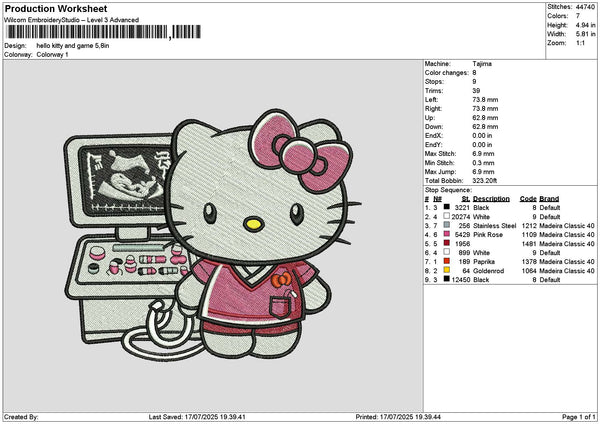Click the Machine value Tajima

[x=482, y=64]
